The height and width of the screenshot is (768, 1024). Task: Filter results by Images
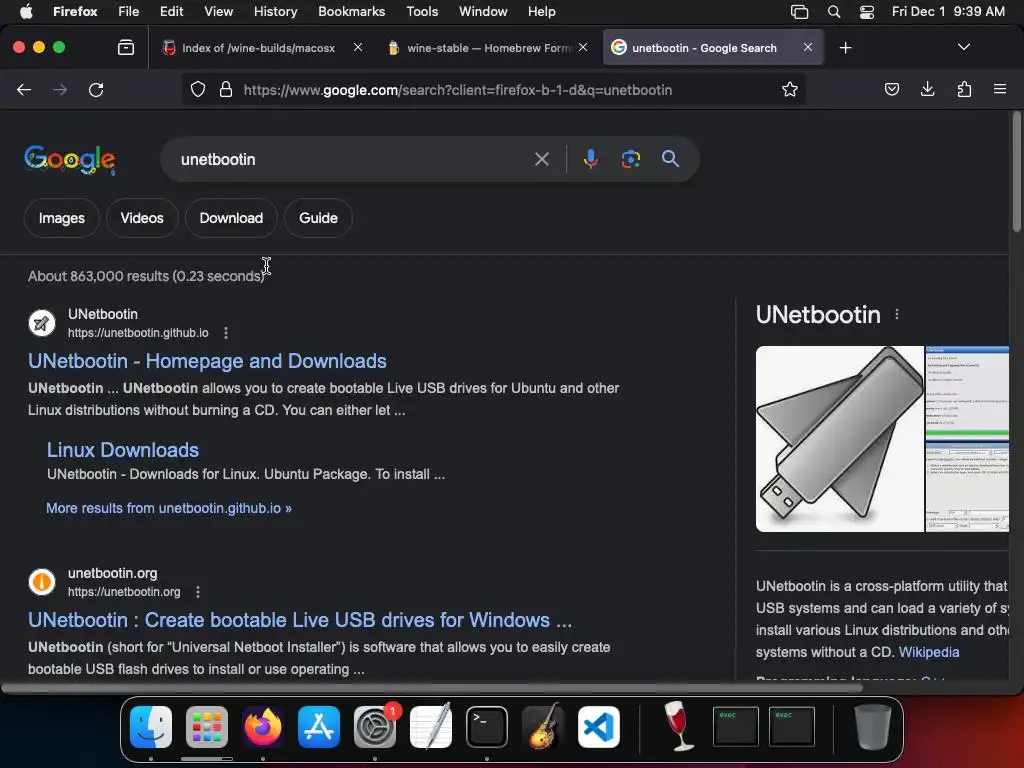[x=61, y=218]
